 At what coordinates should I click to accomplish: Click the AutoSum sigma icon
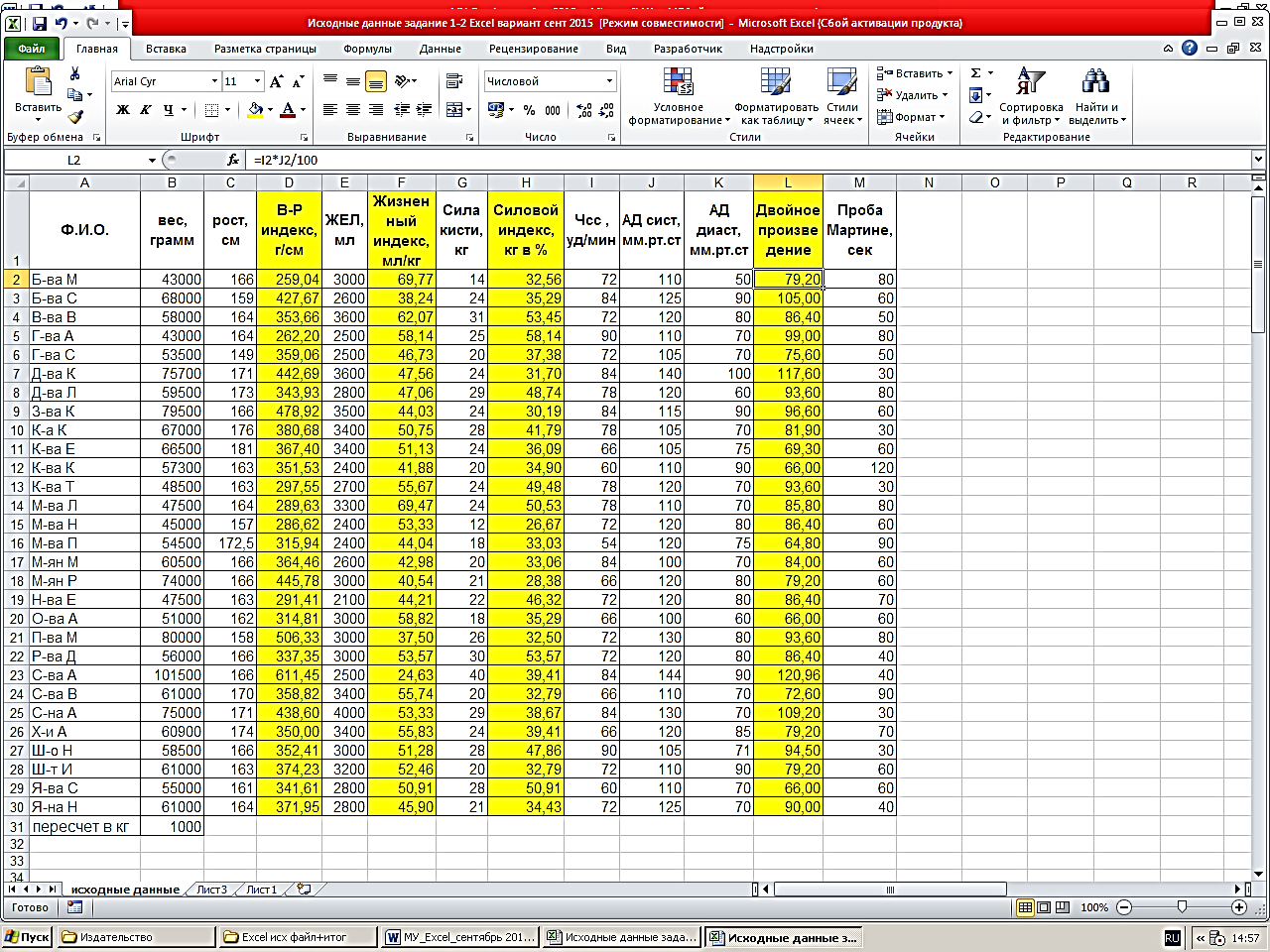[x=976, y=73]
